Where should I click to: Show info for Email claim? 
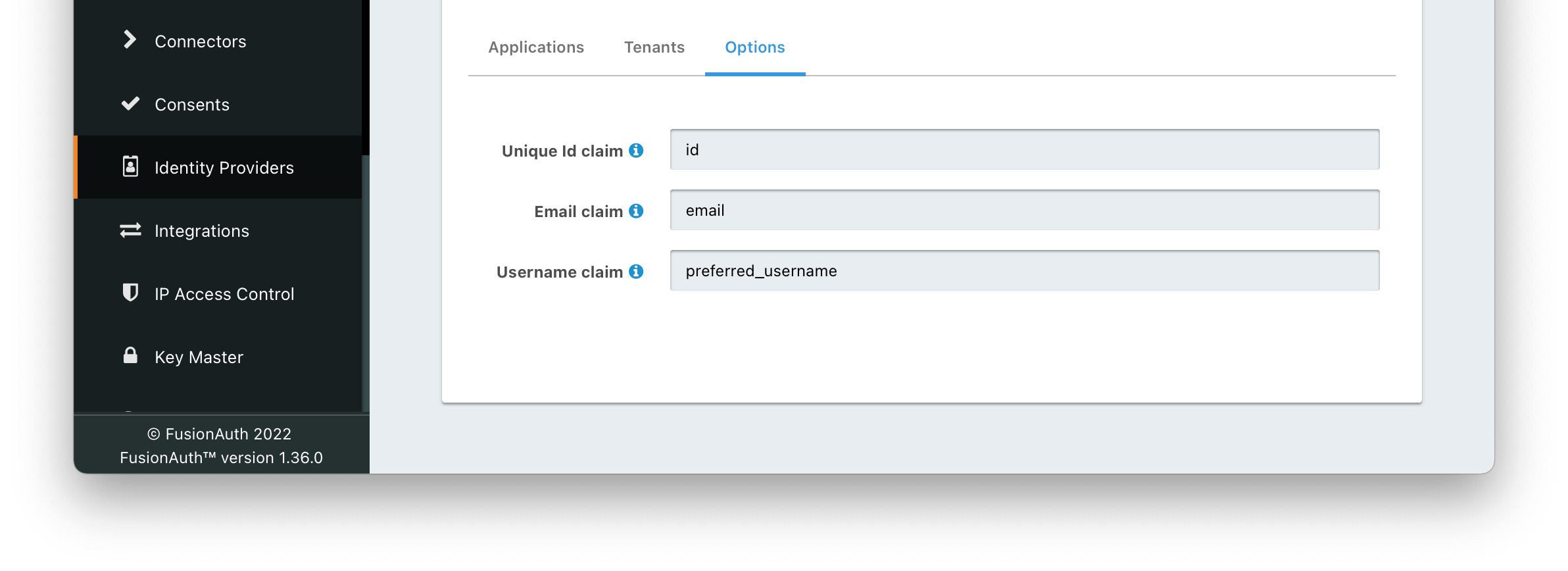(636, 211)
